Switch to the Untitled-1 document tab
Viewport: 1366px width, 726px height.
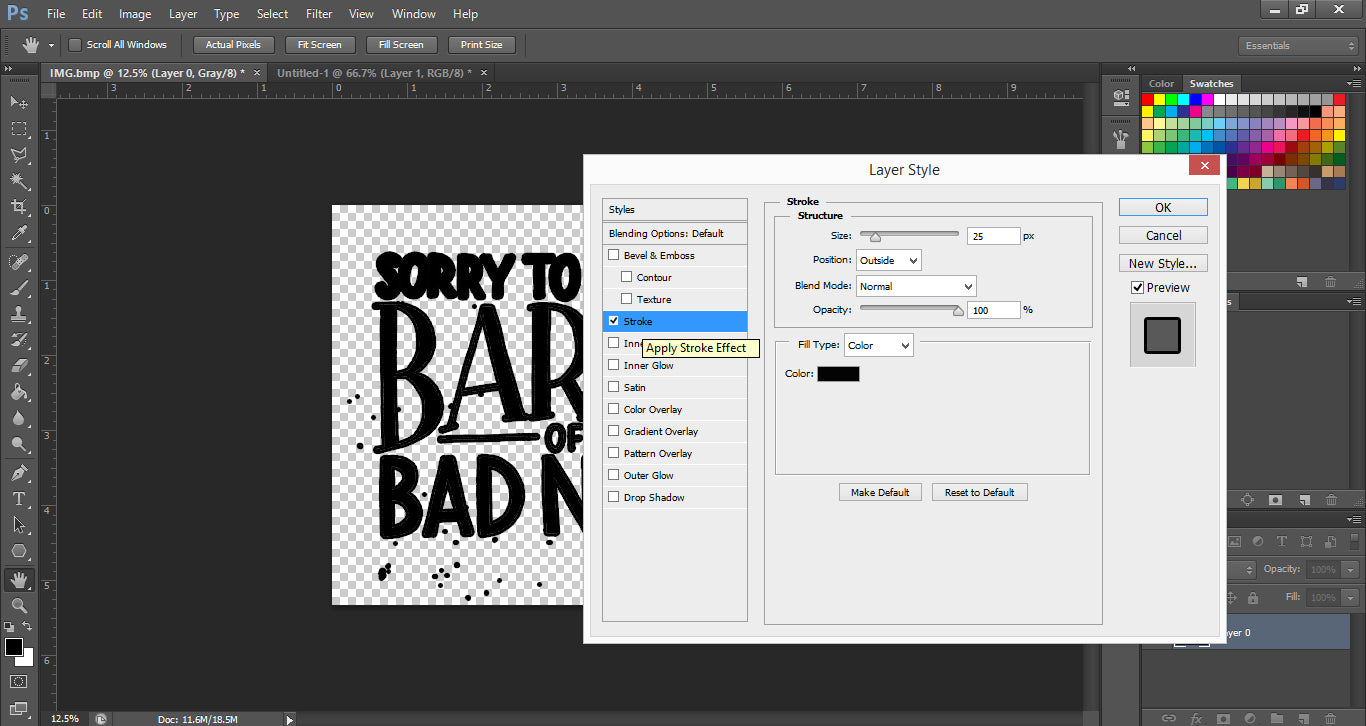click(370, 73)
